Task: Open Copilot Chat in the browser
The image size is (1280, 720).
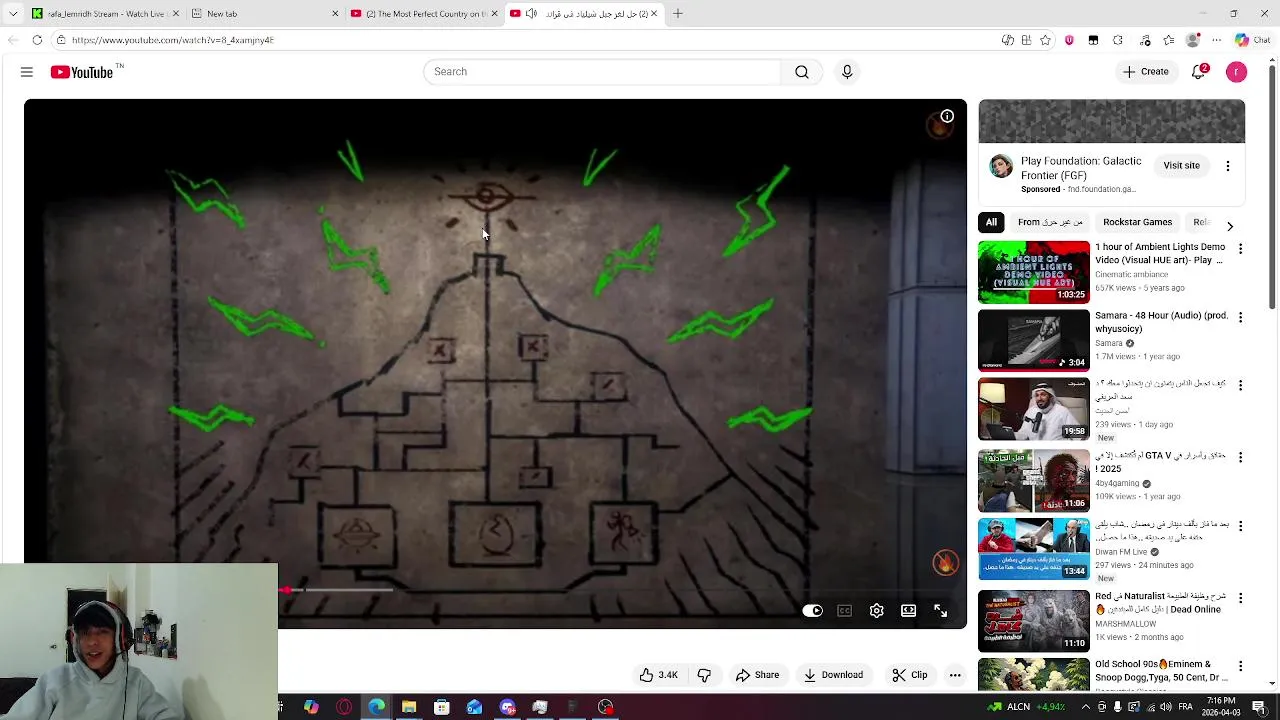Action: pyautogui.click(x=1252, y=40)
